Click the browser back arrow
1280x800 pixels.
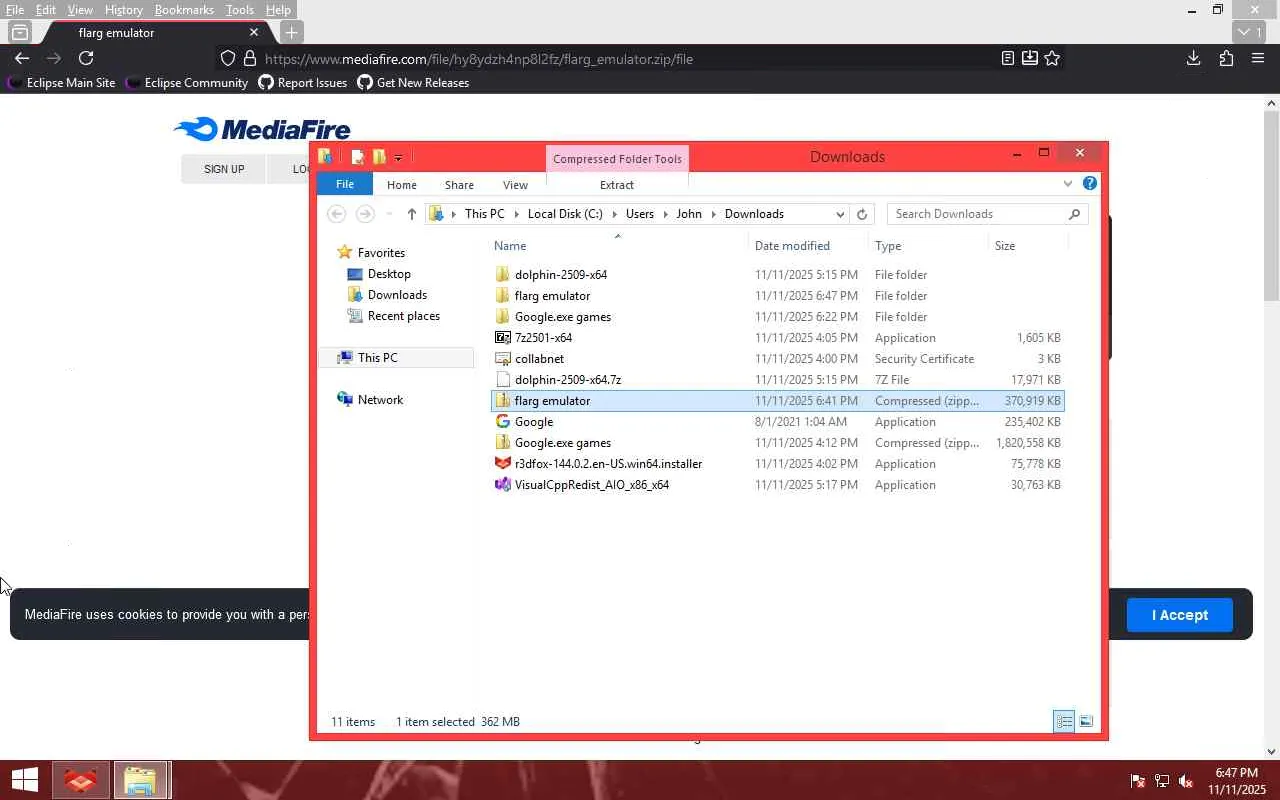[x=22, y=58]
